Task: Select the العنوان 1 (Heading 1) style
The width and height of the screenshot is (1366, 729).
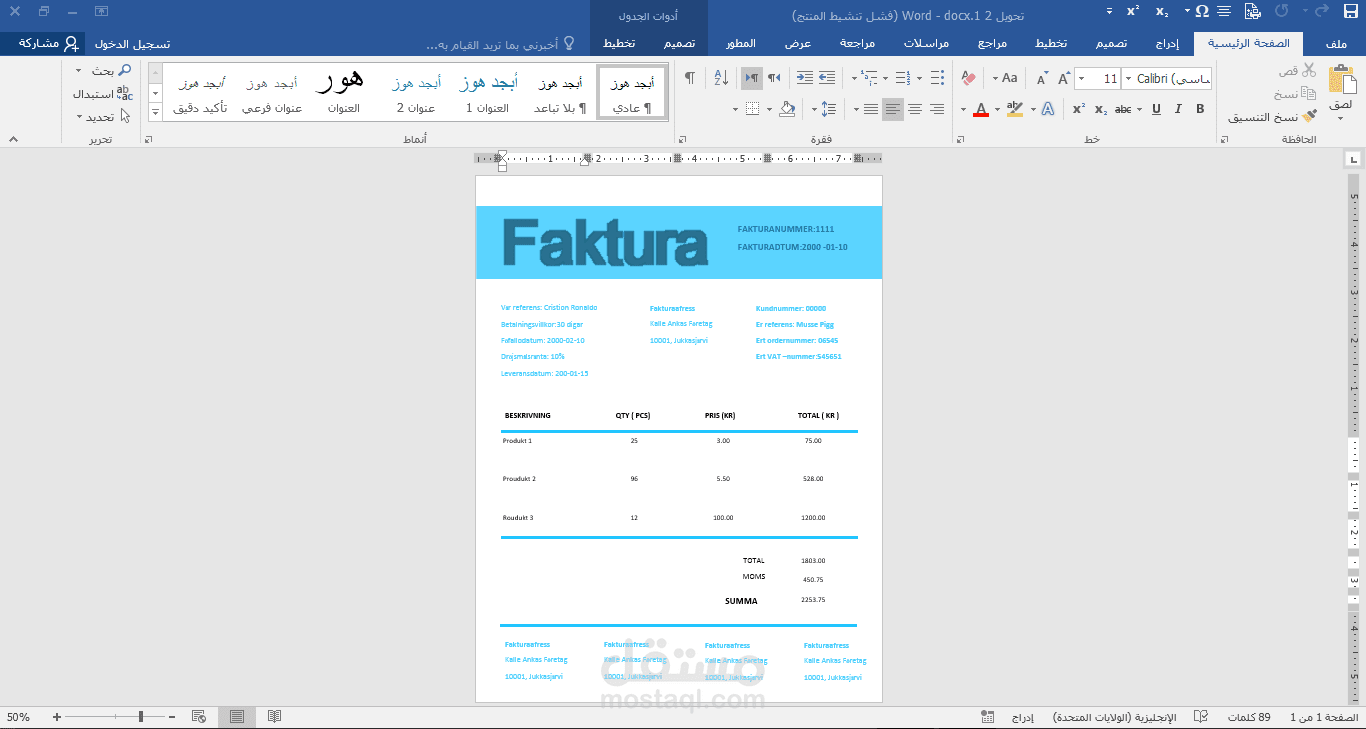Action: 488,93
